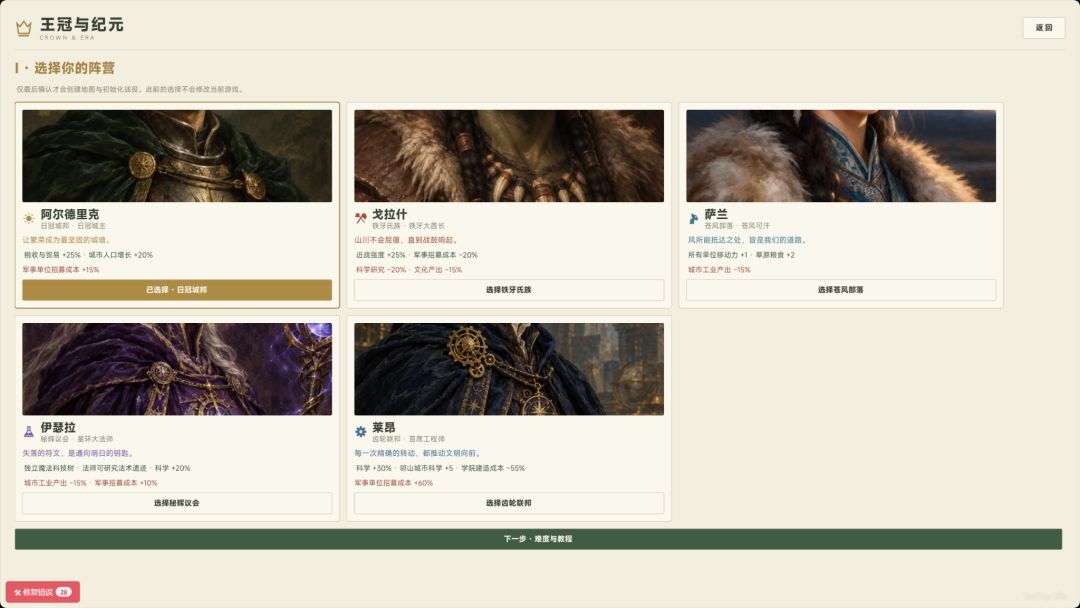Click the subtitle 日冠城邦 · 日冠城主
This screenshot has height=608, width=1080.
[73, 226]
